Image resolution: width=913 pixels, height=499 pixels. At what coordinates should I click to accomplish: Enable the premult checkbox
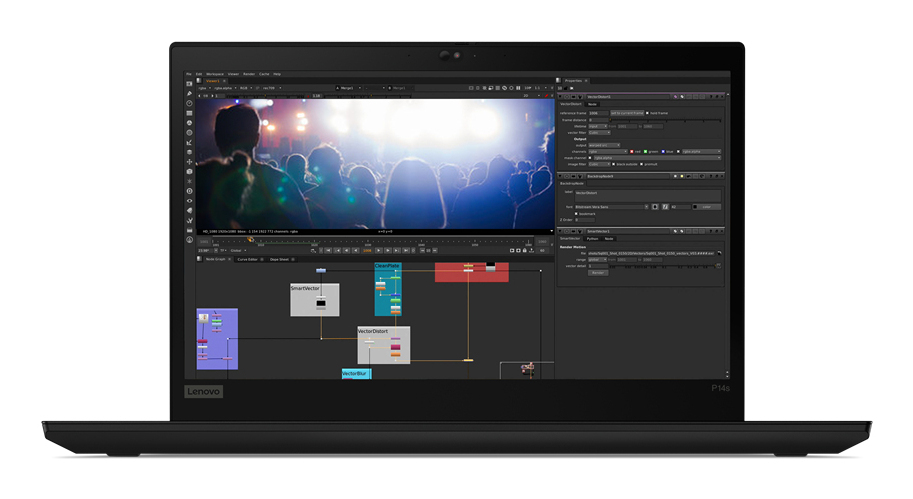[x=642, y=164]
